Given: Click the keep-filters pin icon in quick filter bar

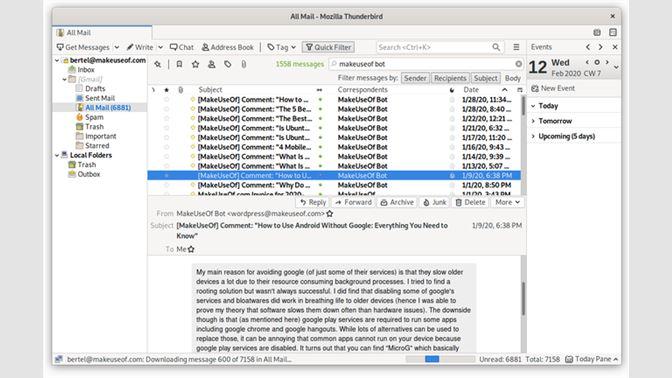Looking at the screenshot, I should [158, 64].
